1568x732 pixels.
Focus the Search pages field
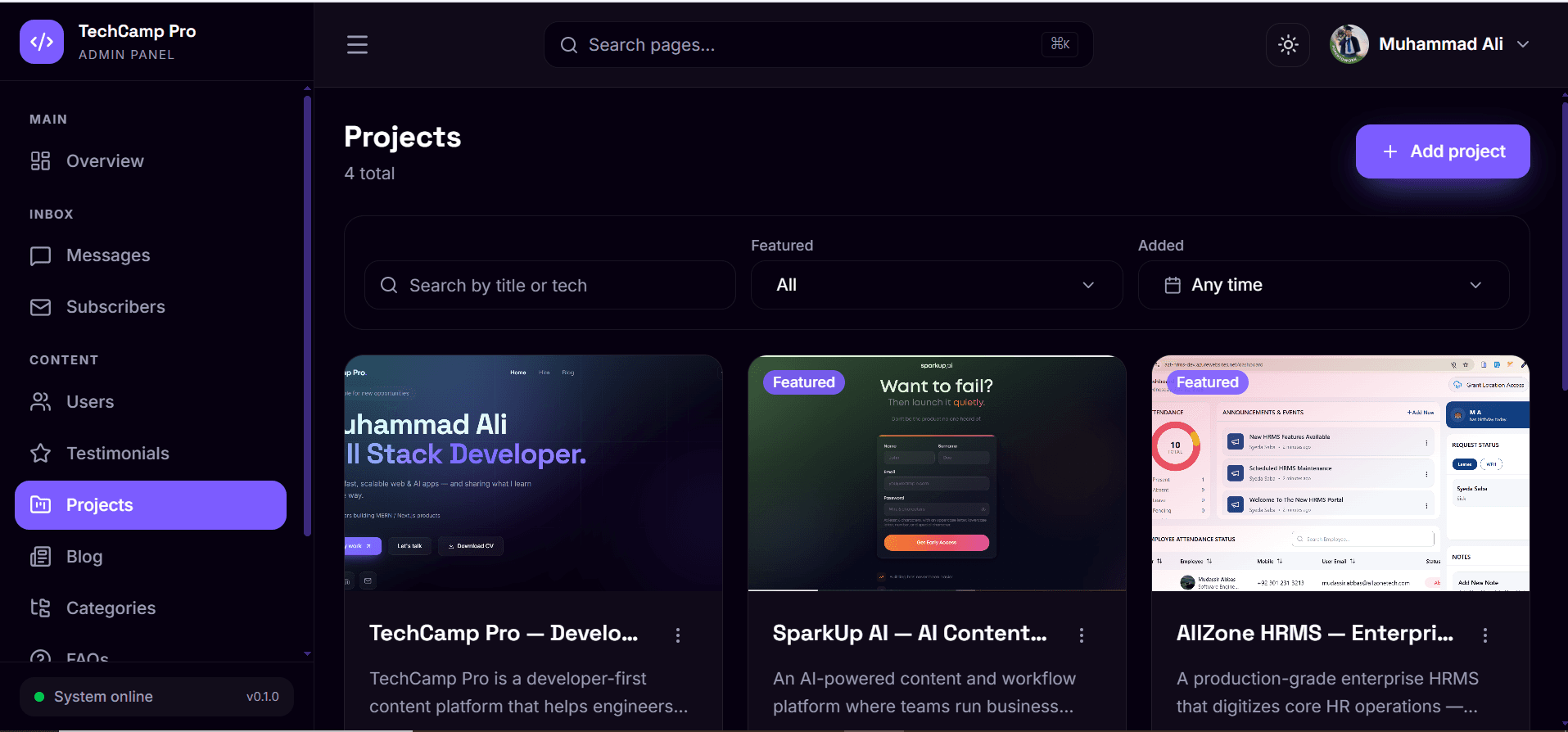point(819,45)
